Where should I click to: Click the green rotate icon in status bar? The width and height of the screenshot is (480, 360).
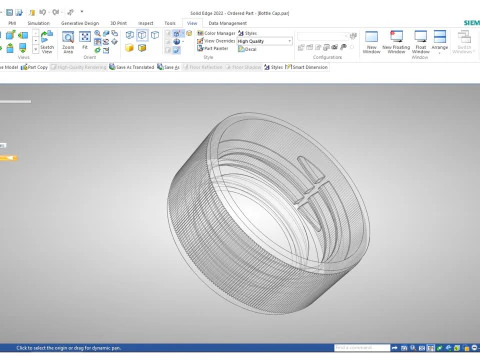coord(439,348)
